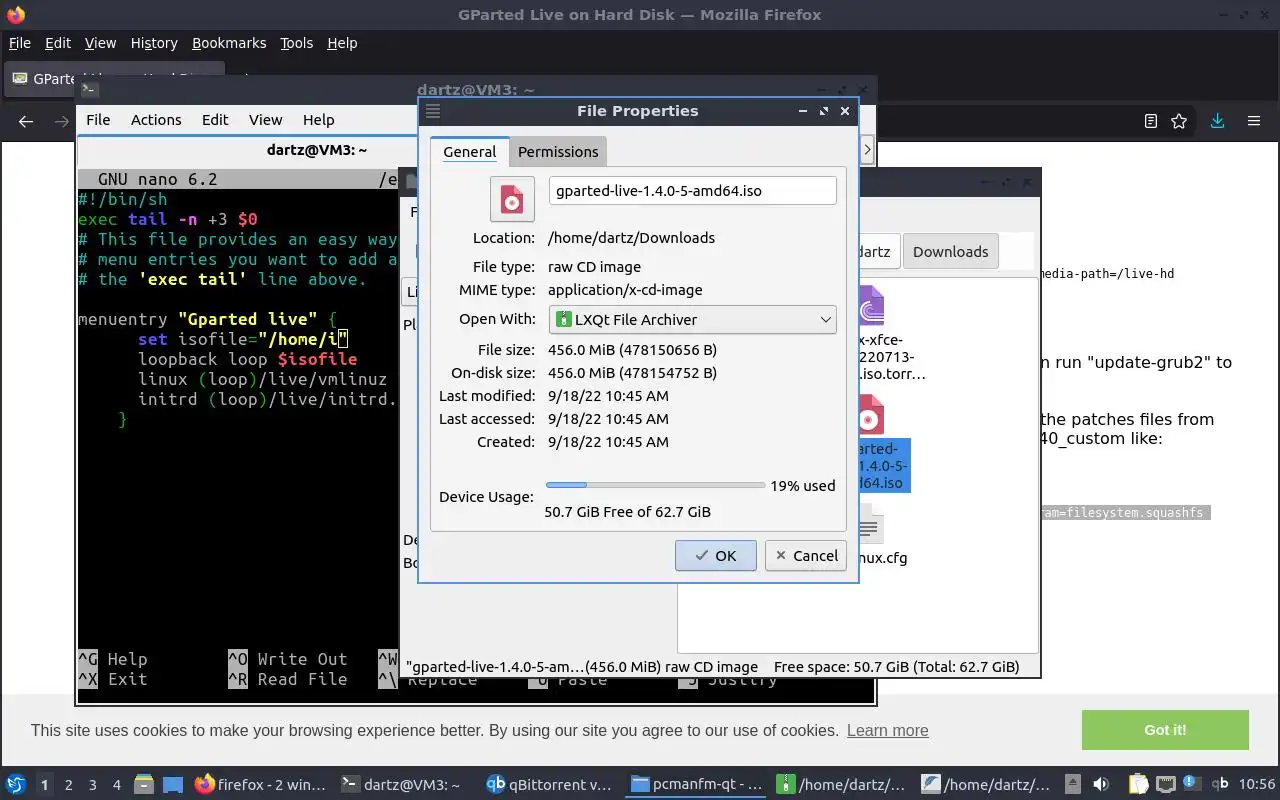Switch to virtual desktop 4
Viewport: 1280px width, 800px height.
tap(117, 785)
